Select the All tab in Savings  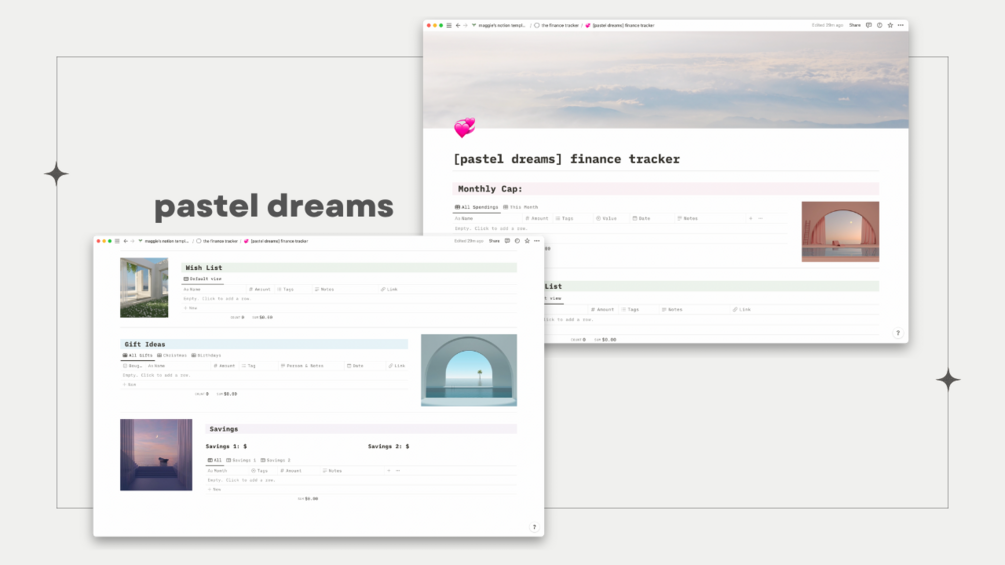215,461
